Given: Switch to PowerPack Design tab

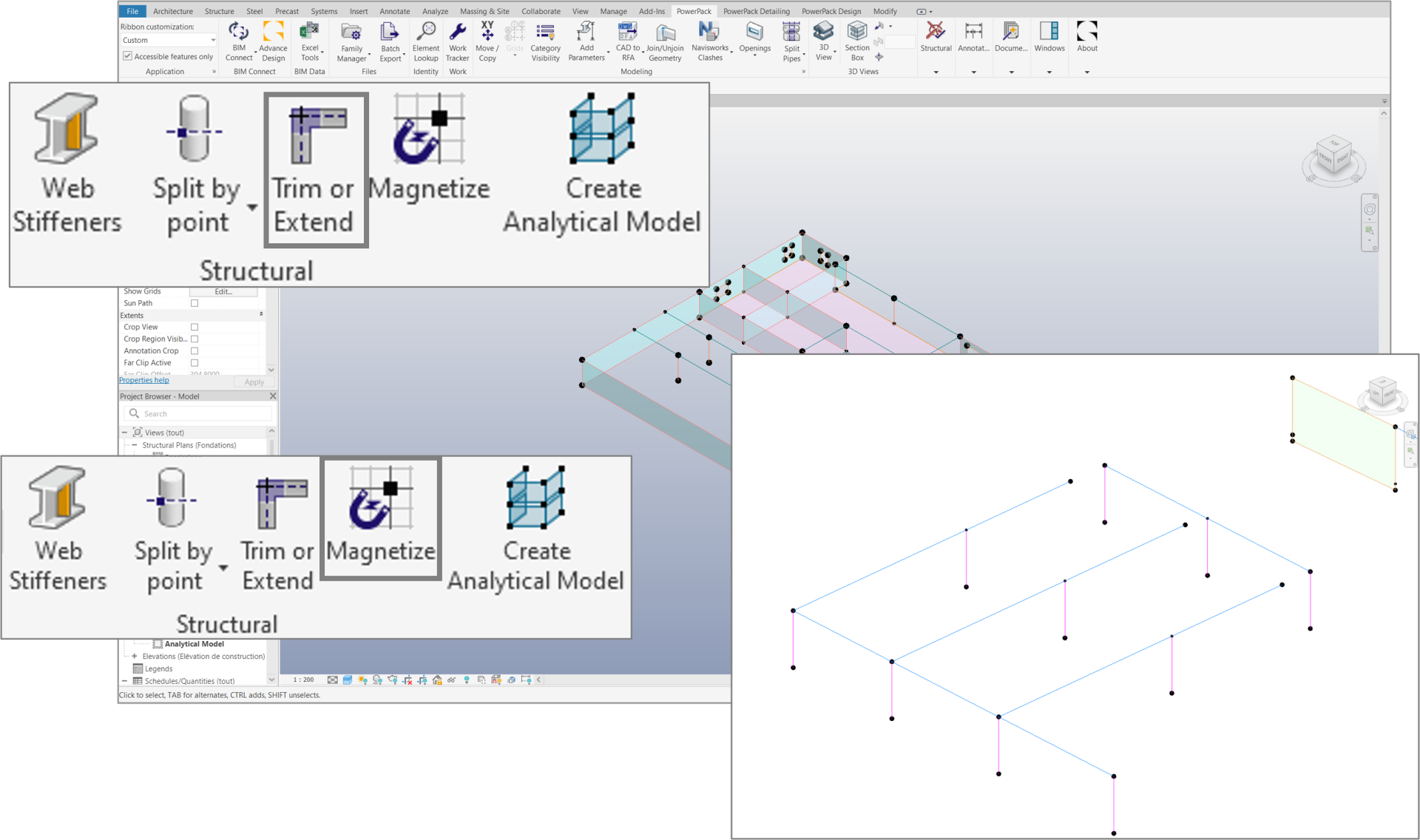Looking at the screenshot, I should (x=831, y=11).
